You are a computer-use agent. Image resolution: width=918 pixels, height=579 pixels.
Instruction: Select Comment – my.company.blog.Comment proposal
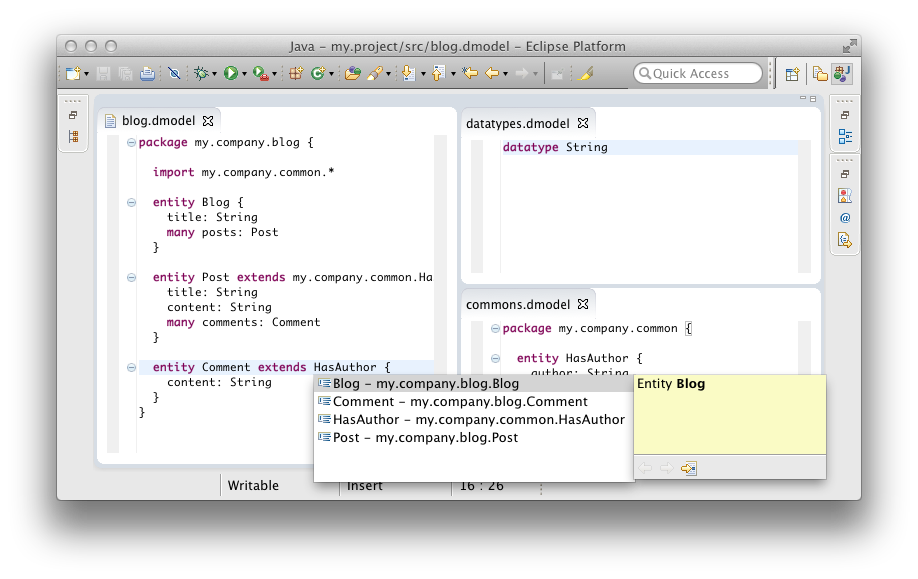474,402
